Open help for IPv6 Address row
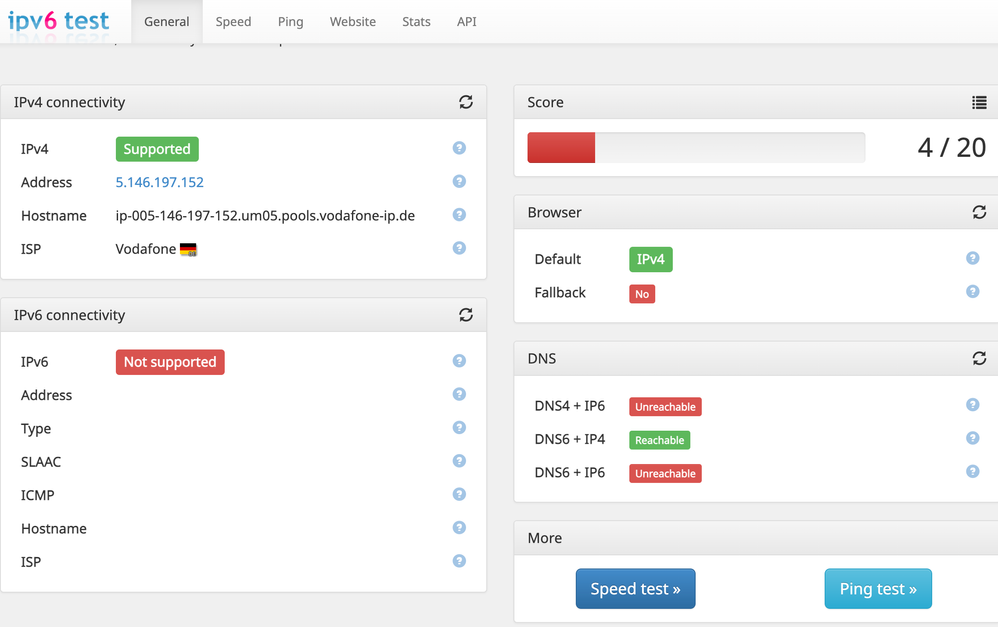The image size is (998, 627). pyautogui.click(x=459, y=394)
